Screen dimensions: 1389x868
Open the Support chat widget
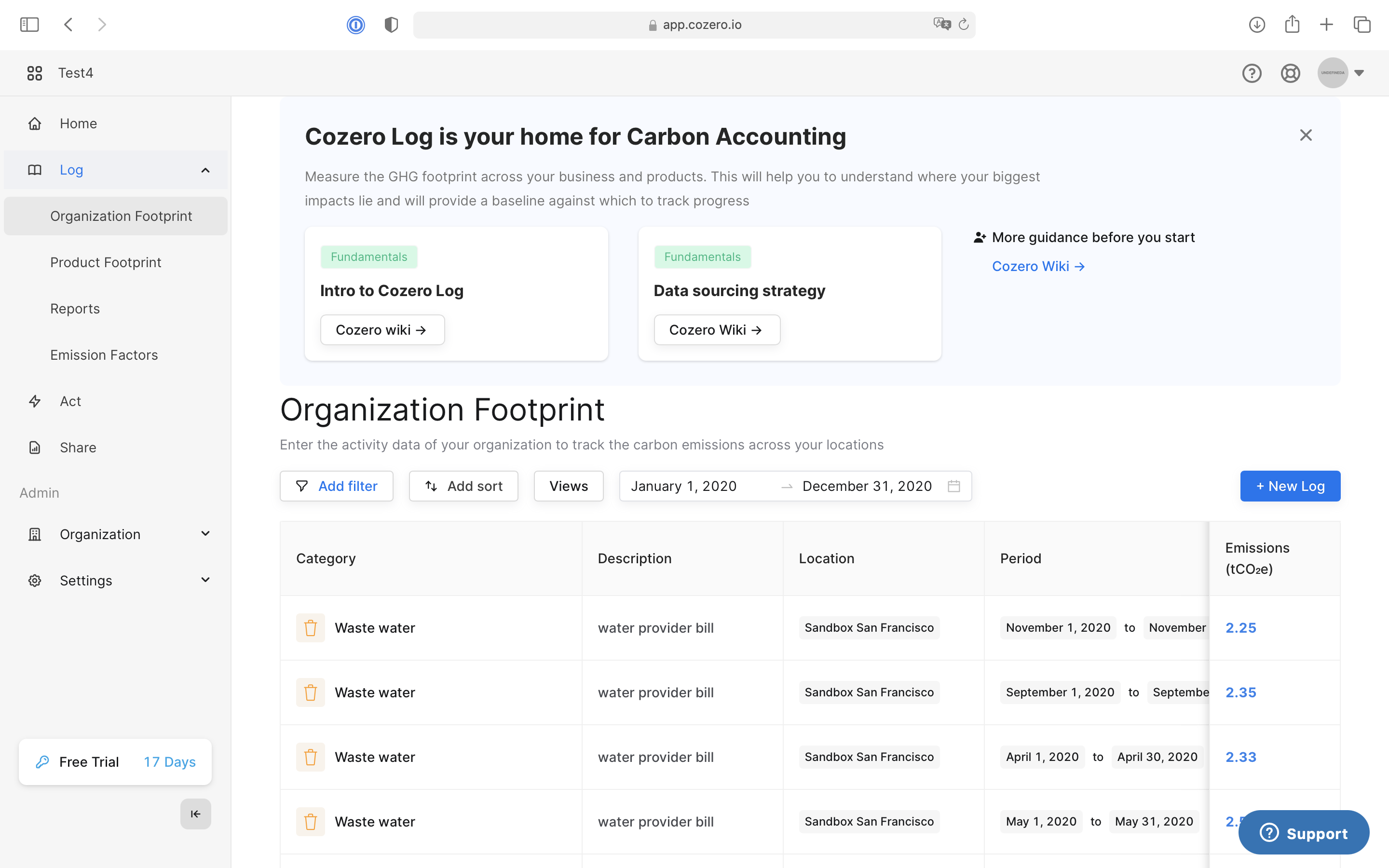point(1304,832)
